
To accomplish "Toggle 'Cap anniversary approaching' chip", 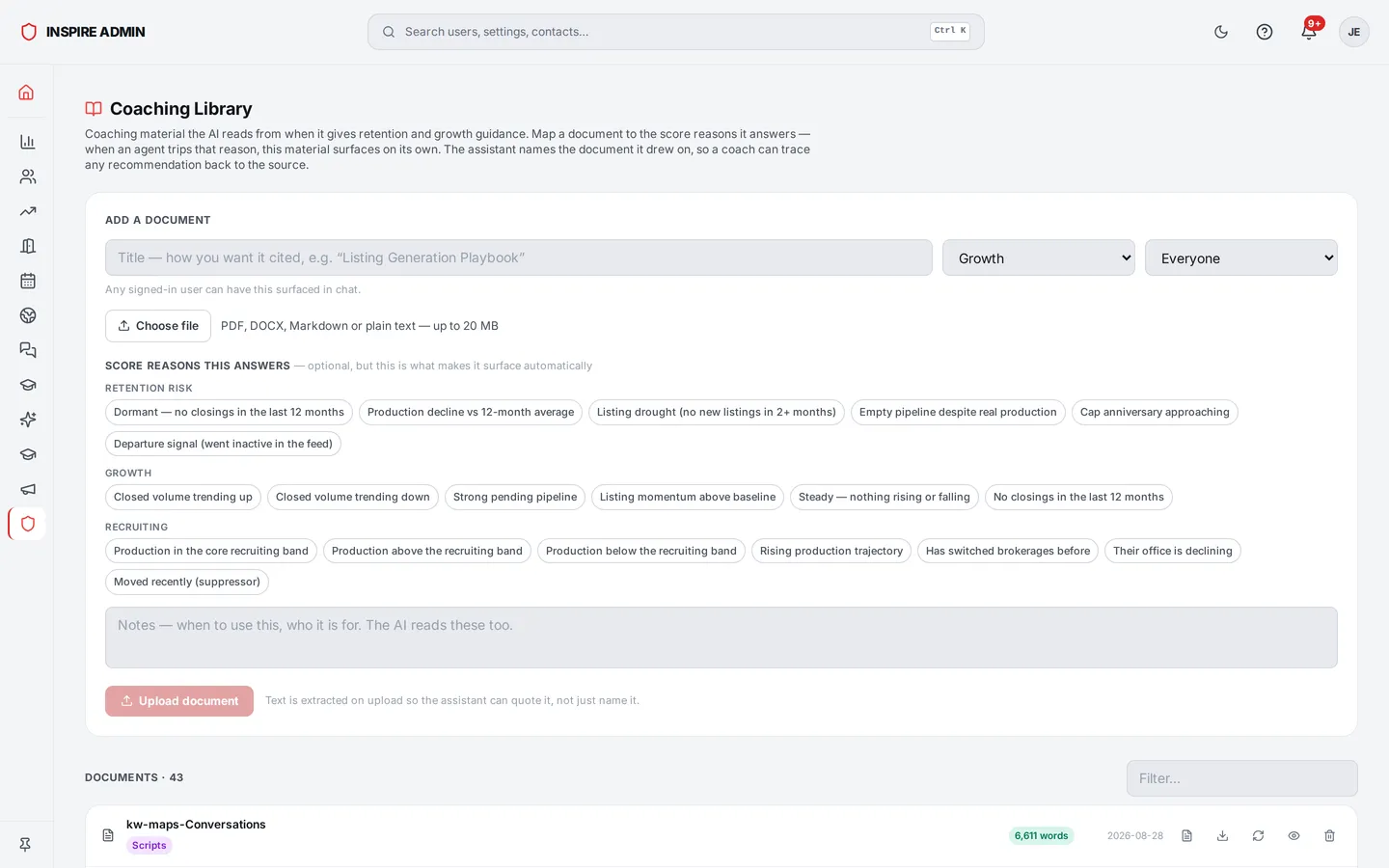I will [1155, 412].
